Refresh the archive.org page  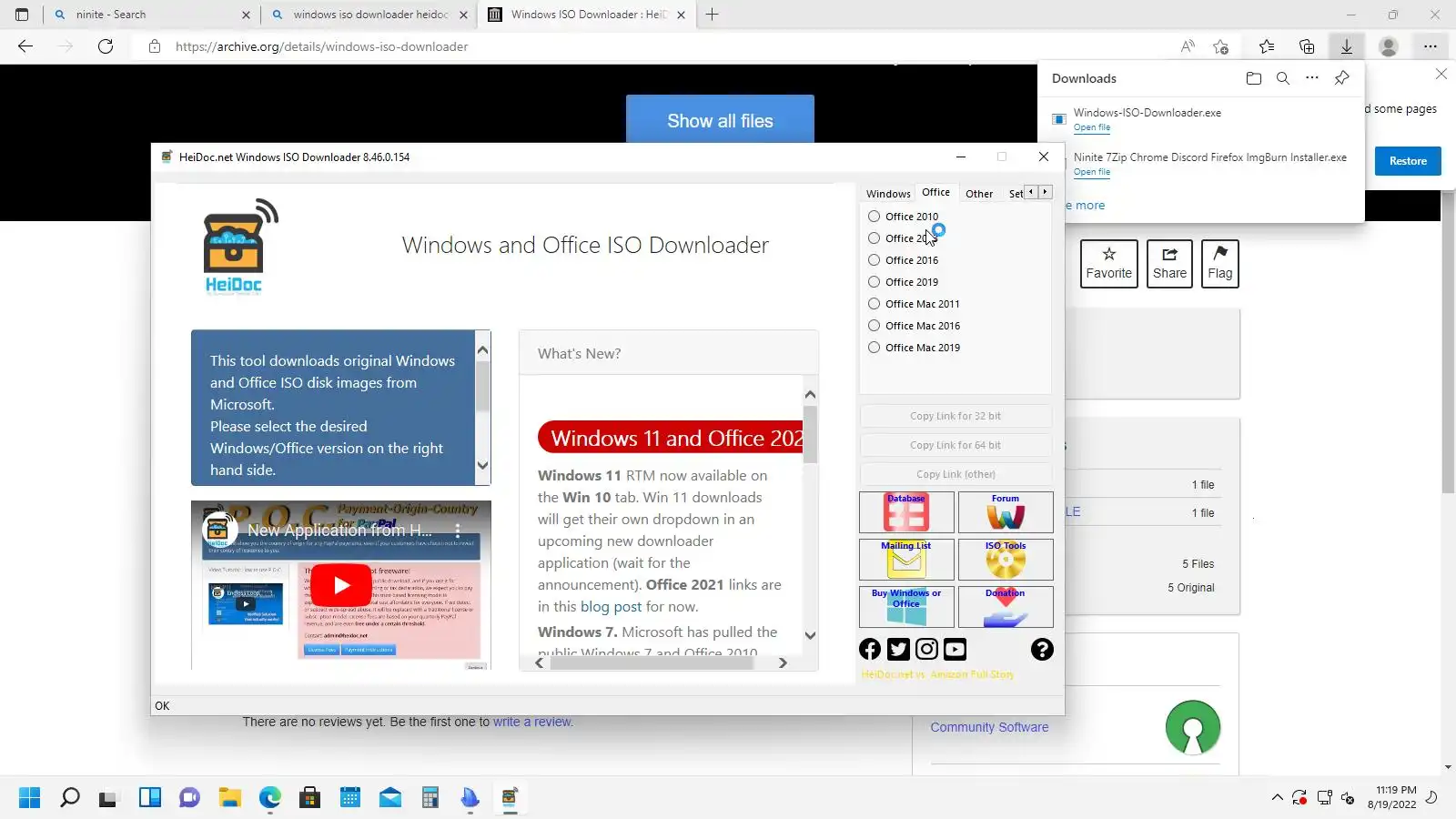tap(106, 46)
